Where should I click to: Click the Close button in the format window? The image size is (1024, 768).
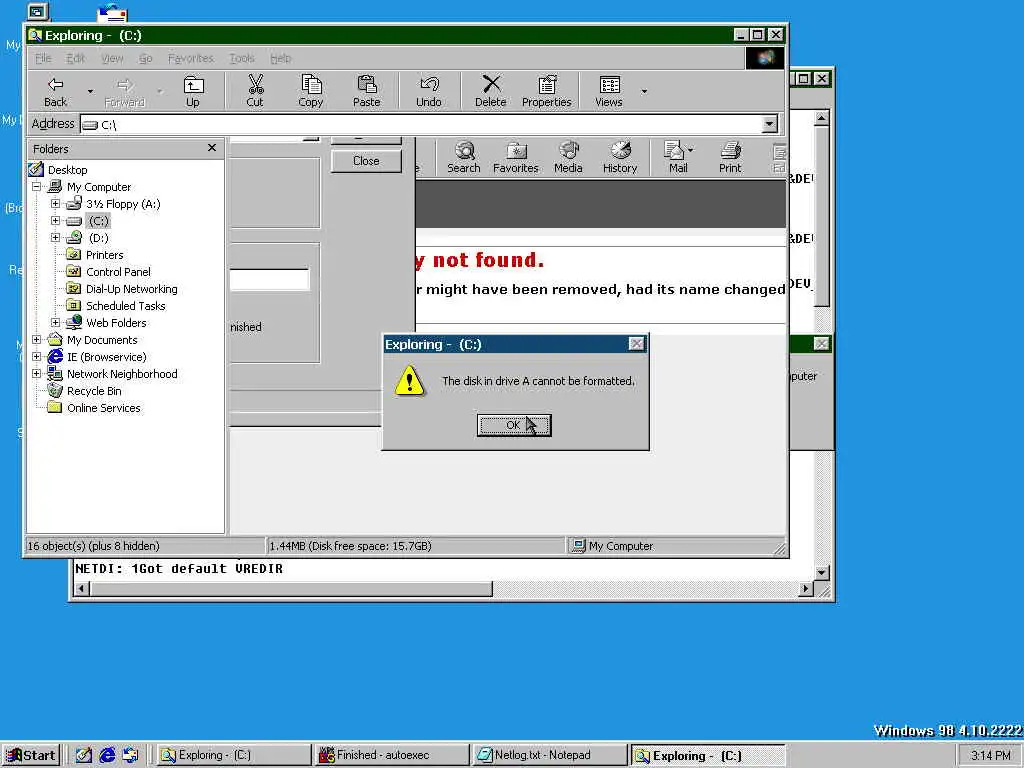[366, 161]
